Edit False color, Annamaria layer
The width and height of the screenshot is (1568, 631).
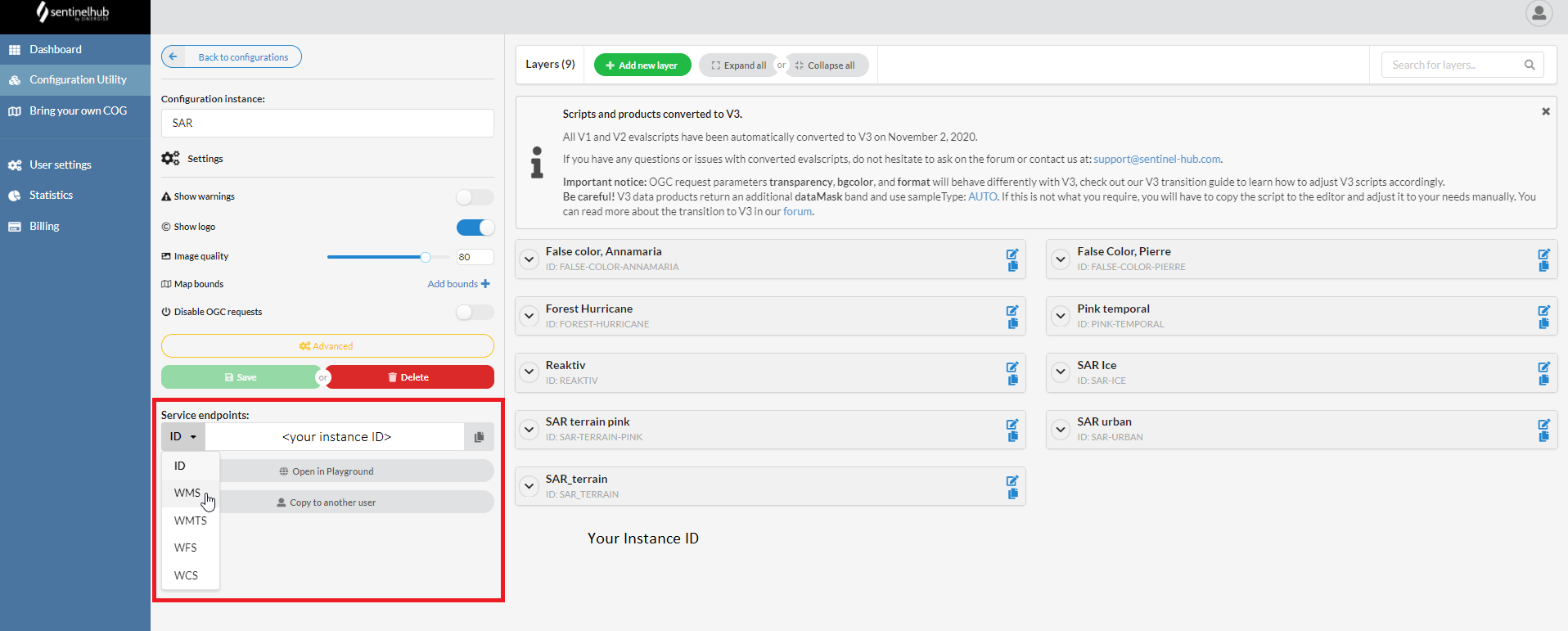(x=1012, y=254)
